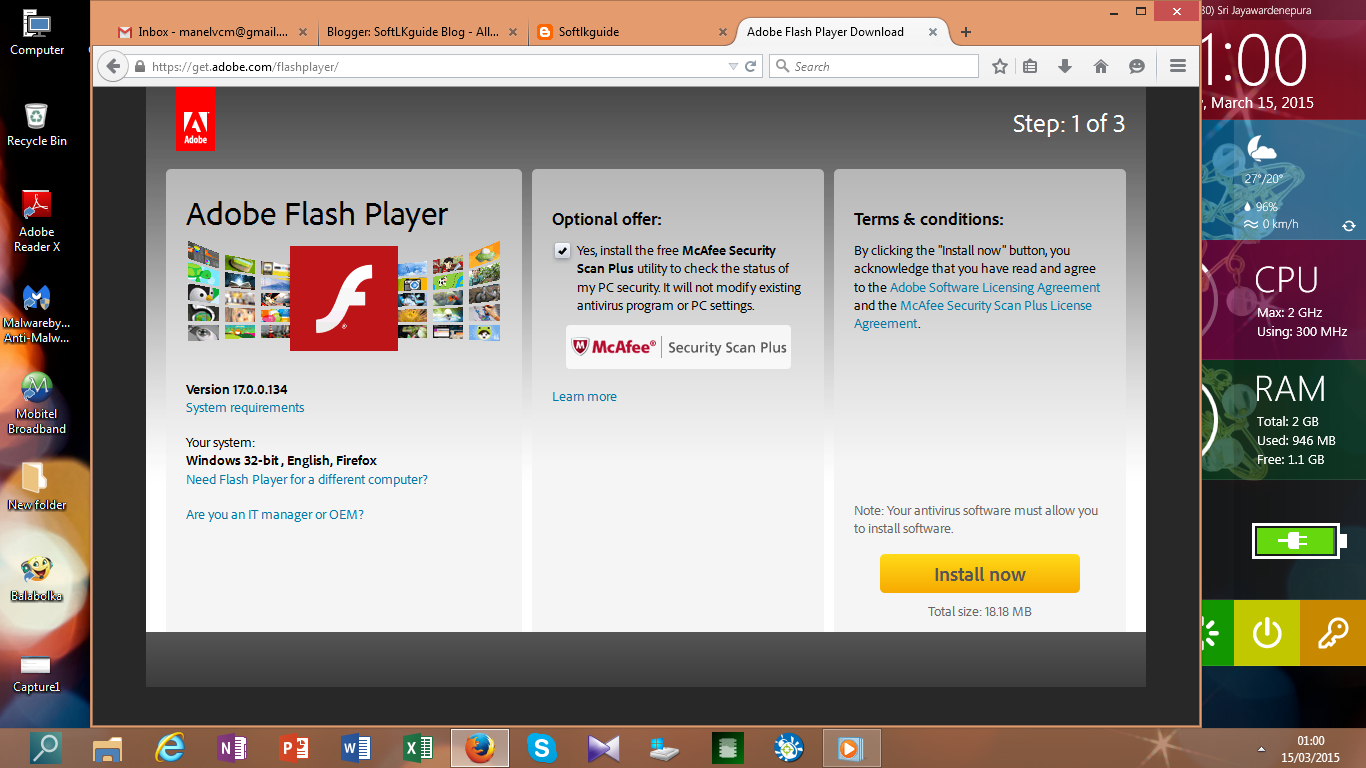The width and height of the screenshot is (1366, 768).
Task: Select the Adobe Flash Player Download tab
Action: point(825,32)
